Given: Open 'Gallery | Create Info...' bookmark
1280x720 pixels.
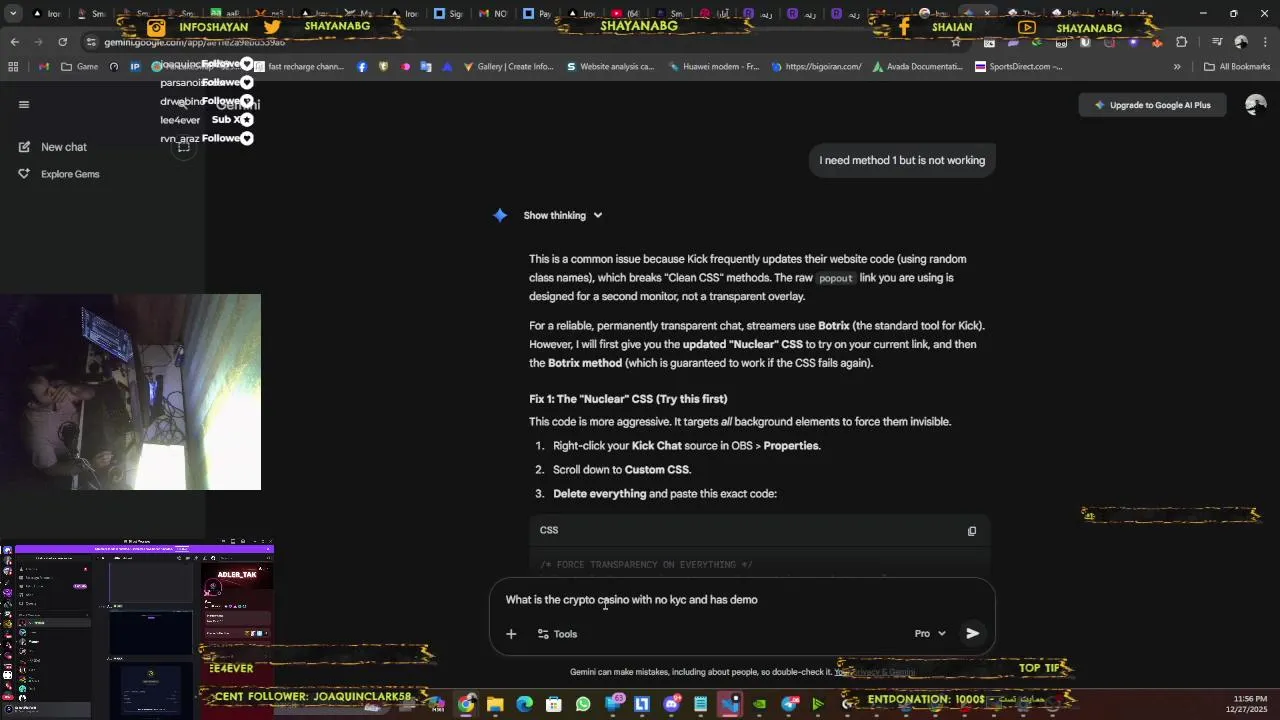Looking at the screenshot, I should click(x=508, y=67).
